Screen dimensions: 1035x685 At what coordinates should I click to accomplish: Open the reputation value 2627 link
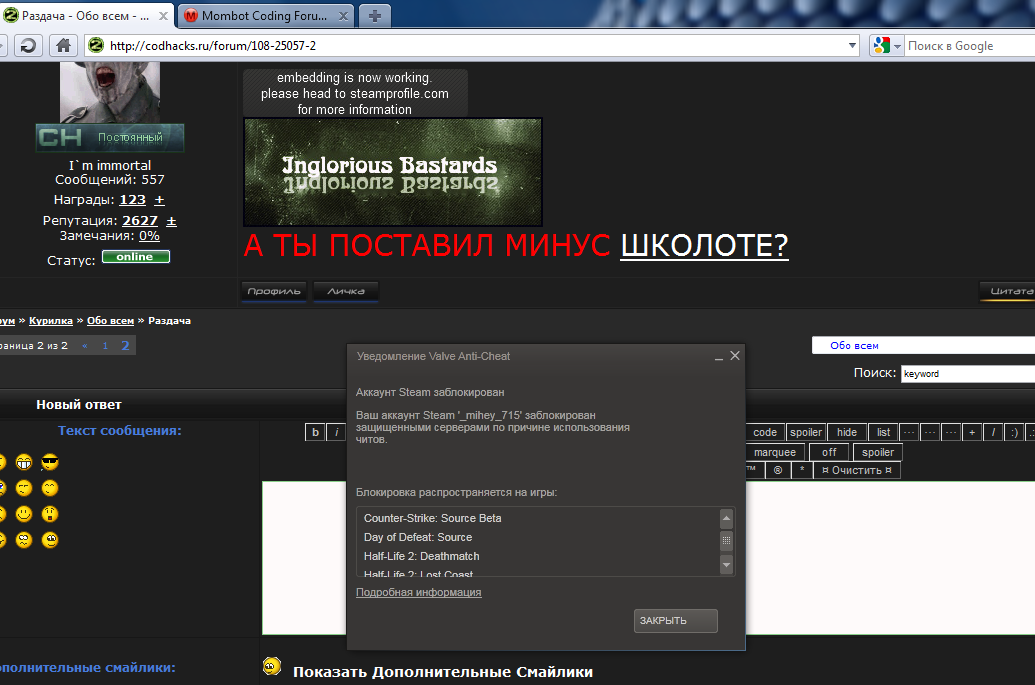(x=140, y=220)
